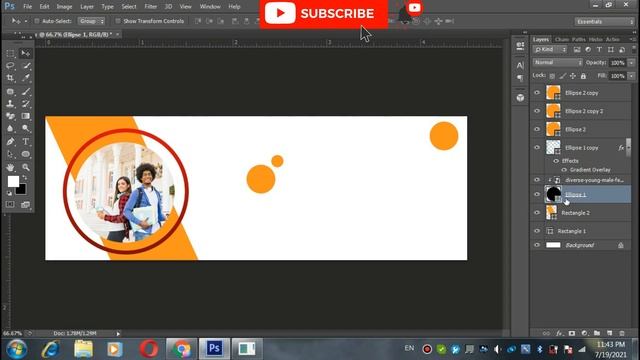The image size is (640, 360).
Task: Toggle Quick Mask mode icon
Action: [x=10, y=204]
